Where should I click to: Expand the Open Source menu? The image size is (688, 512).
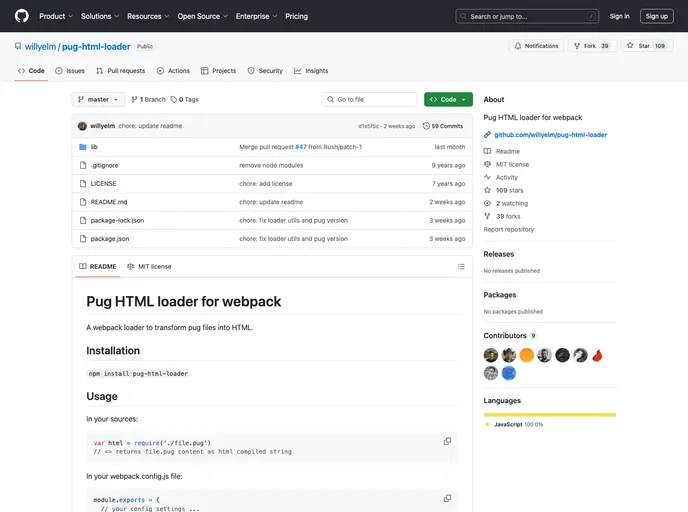click(202, 16)
